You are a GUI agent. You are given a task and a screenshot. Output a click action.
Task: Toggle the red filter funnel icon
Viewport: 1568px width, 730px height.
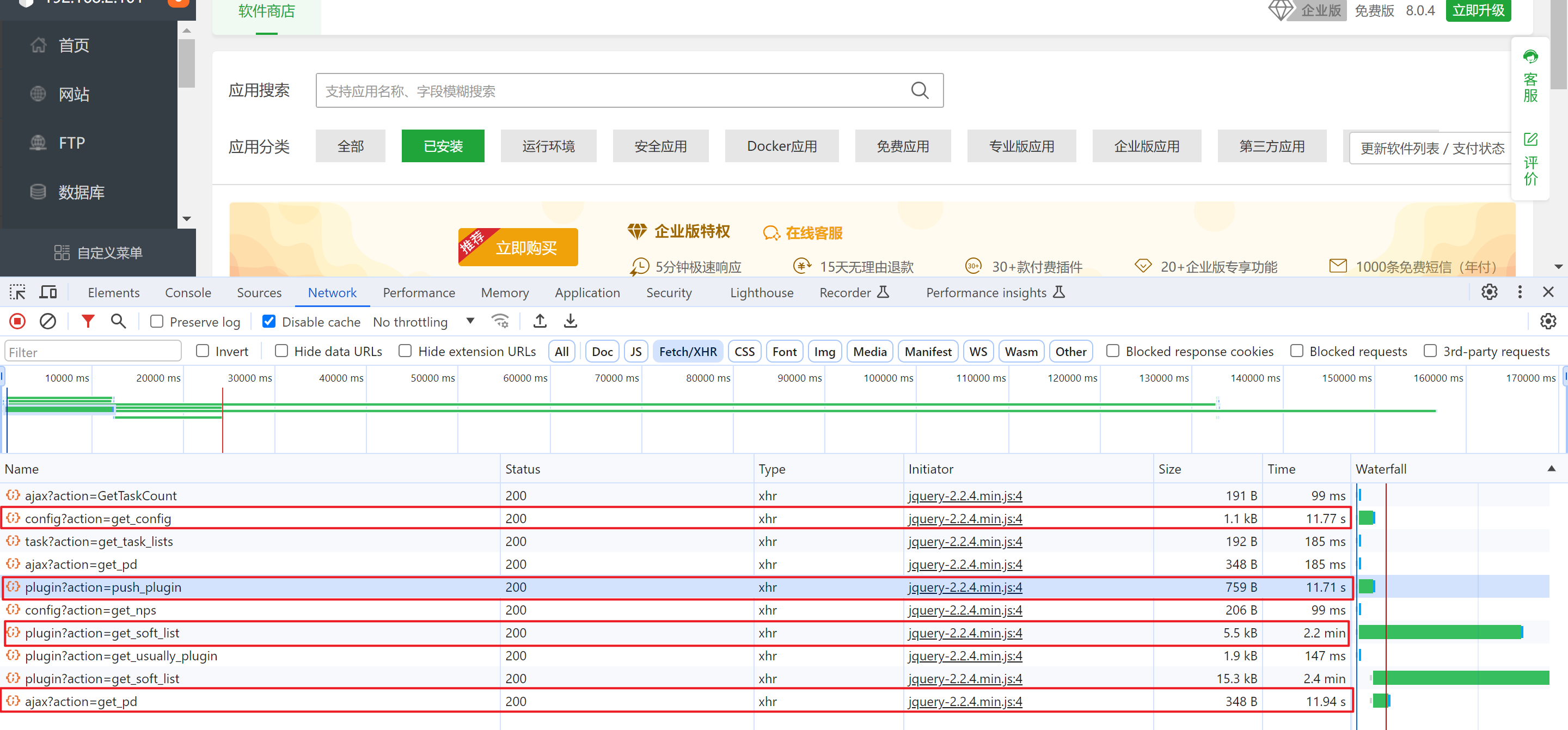(x=88, y=321)
